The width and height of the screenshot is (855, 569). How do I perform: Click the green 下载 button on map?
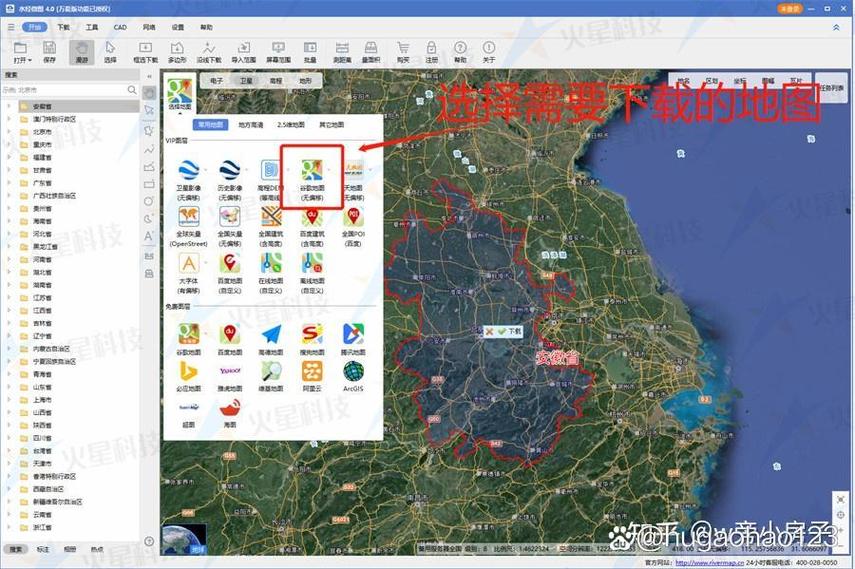pos(509,331)
